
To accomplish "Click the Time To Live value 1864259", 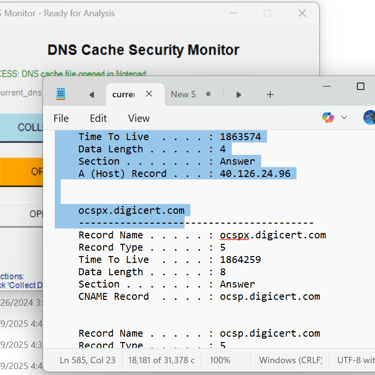I will coord(240,260).
